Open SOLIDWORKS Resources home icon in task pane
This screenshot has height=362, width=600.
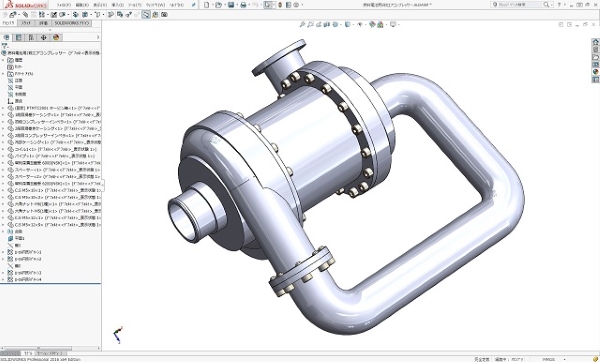[595, 42]
